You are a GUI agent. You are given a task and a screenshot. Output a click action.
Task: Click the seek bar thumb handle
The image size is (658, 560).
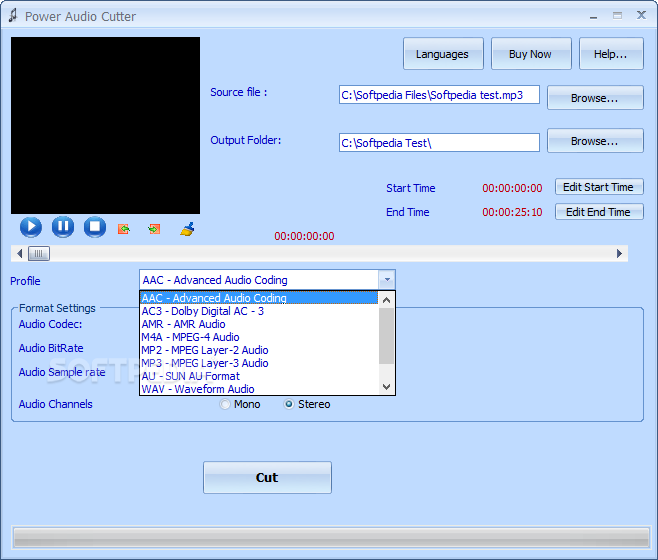click(39, 254)
